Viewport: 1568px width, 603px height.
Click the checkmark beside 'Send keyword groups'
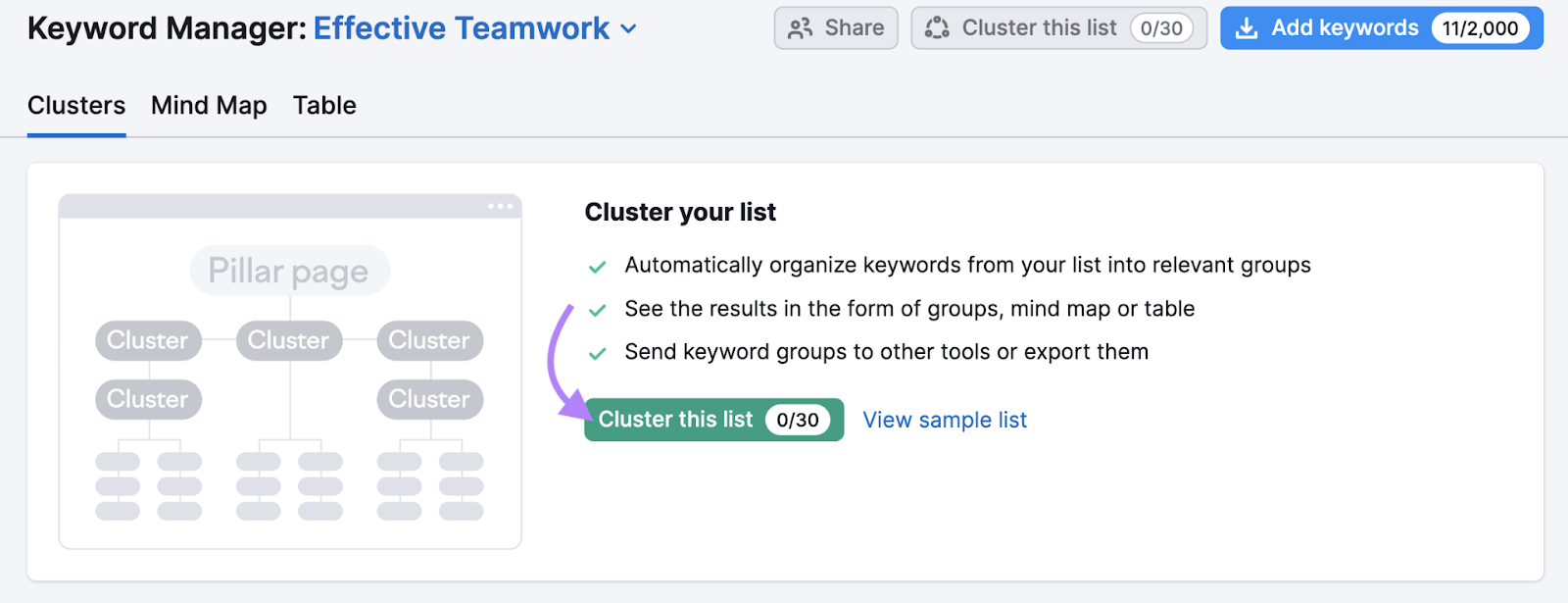tap(597, 353)
